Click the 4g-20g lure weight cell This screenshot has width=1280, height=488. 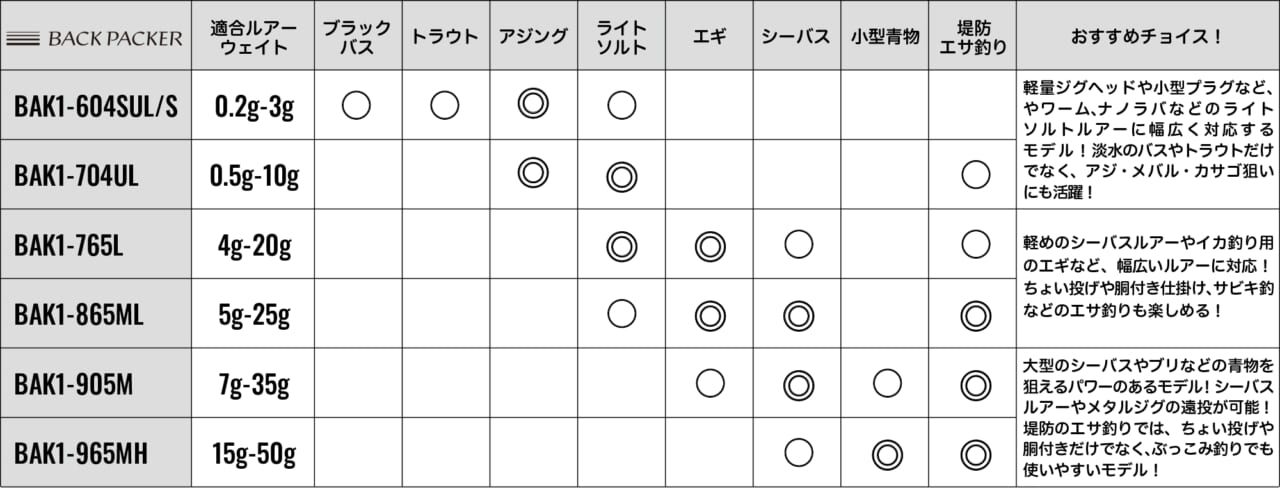click(x=255, y=246)
